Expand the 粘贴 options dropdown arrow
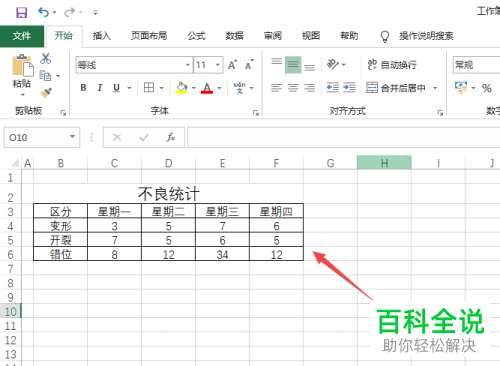 click(x=23, y=95)
